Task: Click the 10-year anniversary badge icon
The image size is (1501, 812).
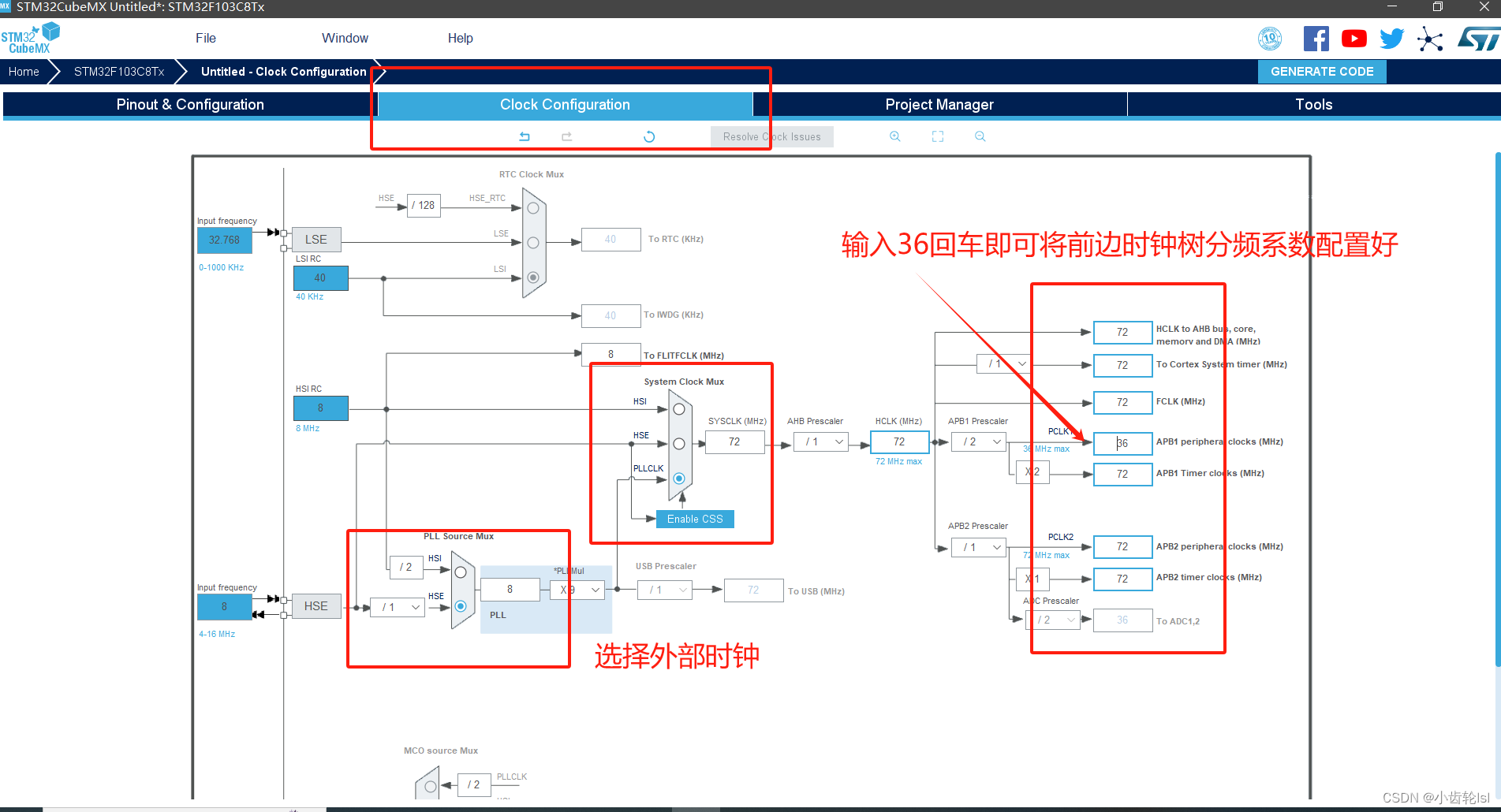Action: pos(1270,39)
